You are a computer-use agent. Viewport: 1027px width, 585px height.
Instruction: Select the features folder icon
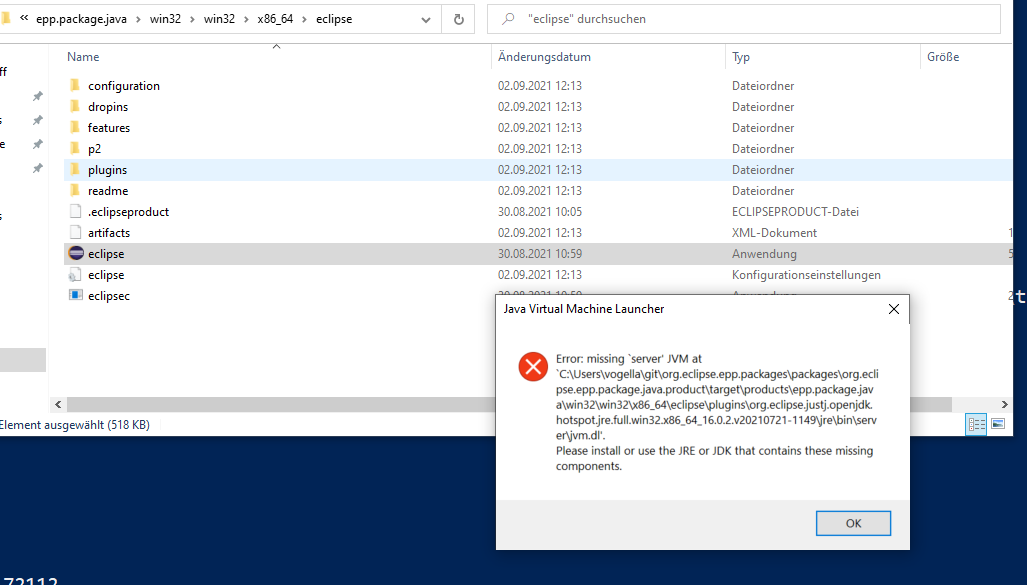coord(75,127)
